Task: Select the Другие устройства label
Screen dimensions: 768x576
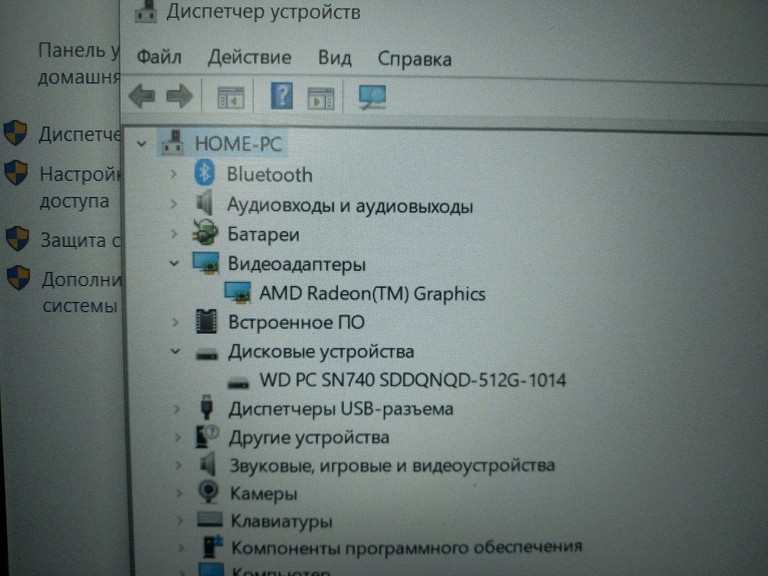Action: click(309, 437)
